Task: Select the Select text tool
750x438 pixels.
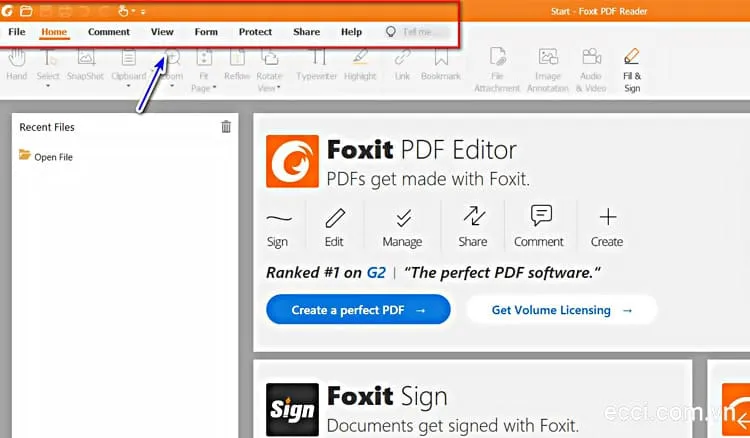Action: 48,64
